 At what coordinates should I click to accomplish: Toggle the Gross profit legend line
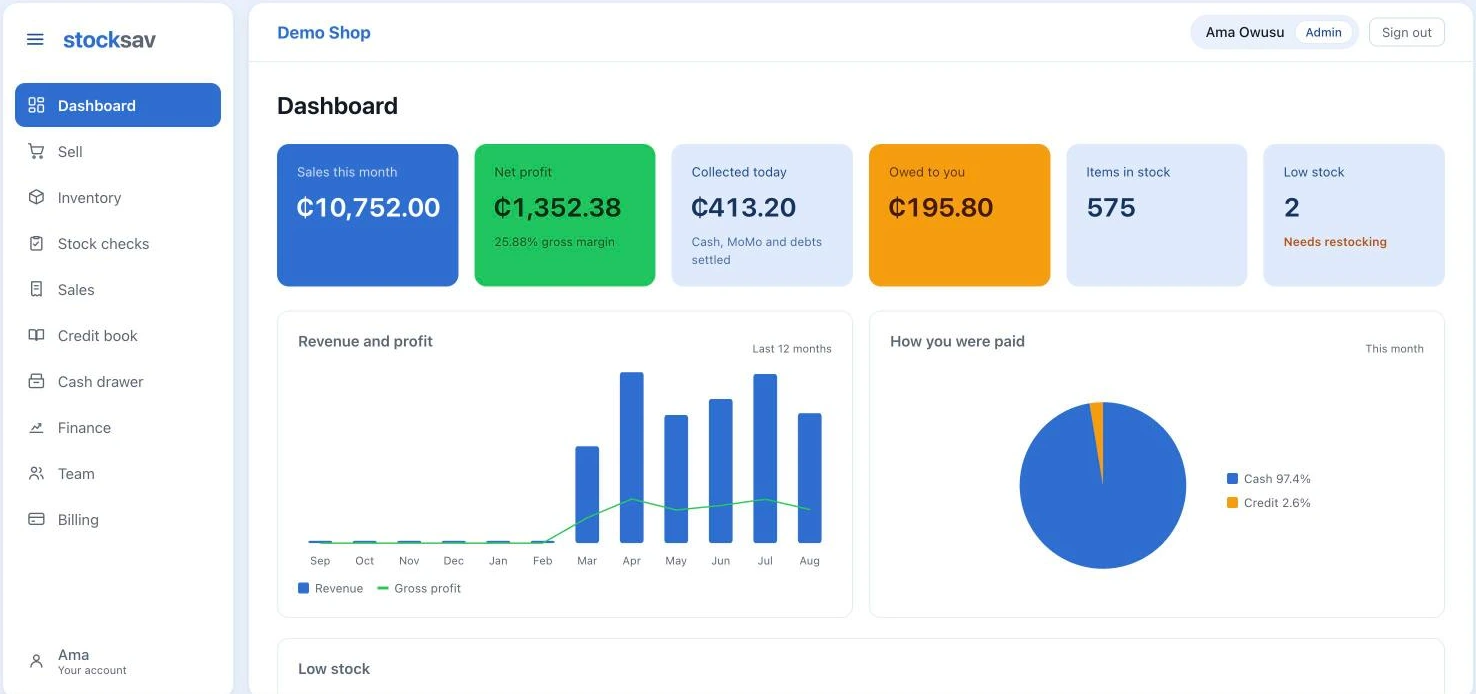383,588
